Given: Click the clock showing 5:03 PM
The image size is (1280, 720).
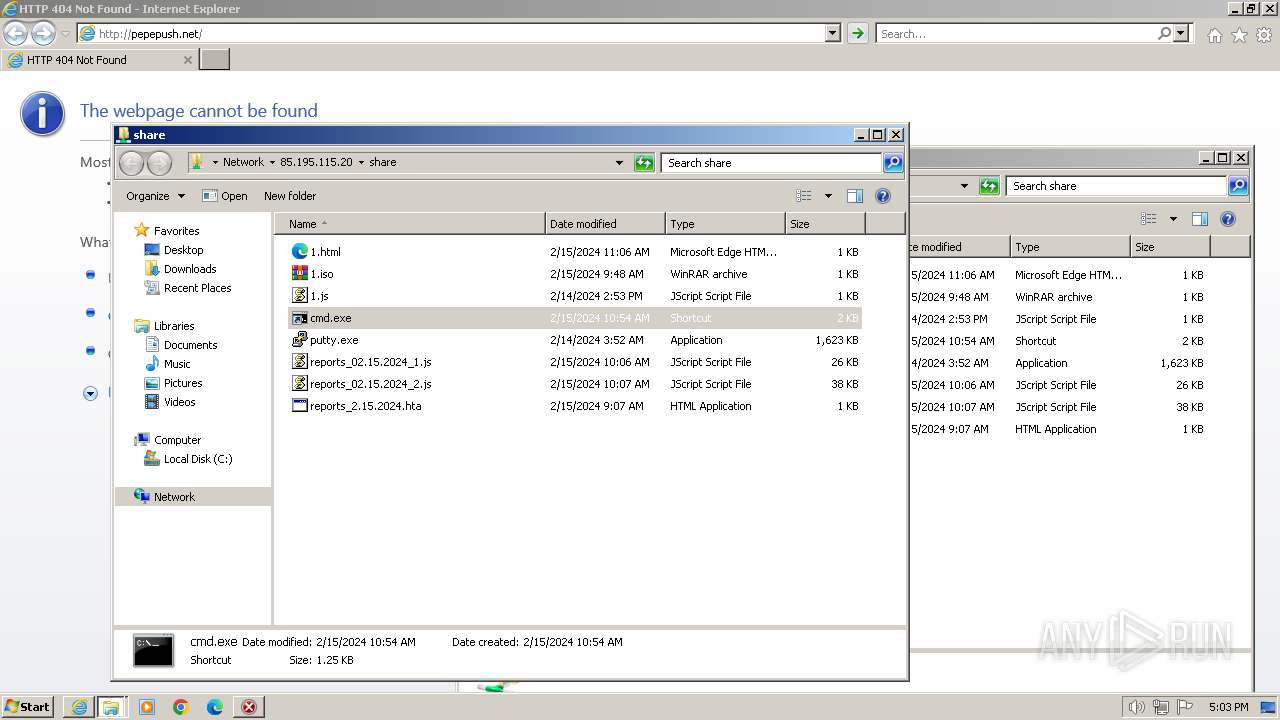Looking at the screenshot, I should (x=1228, y=707).
